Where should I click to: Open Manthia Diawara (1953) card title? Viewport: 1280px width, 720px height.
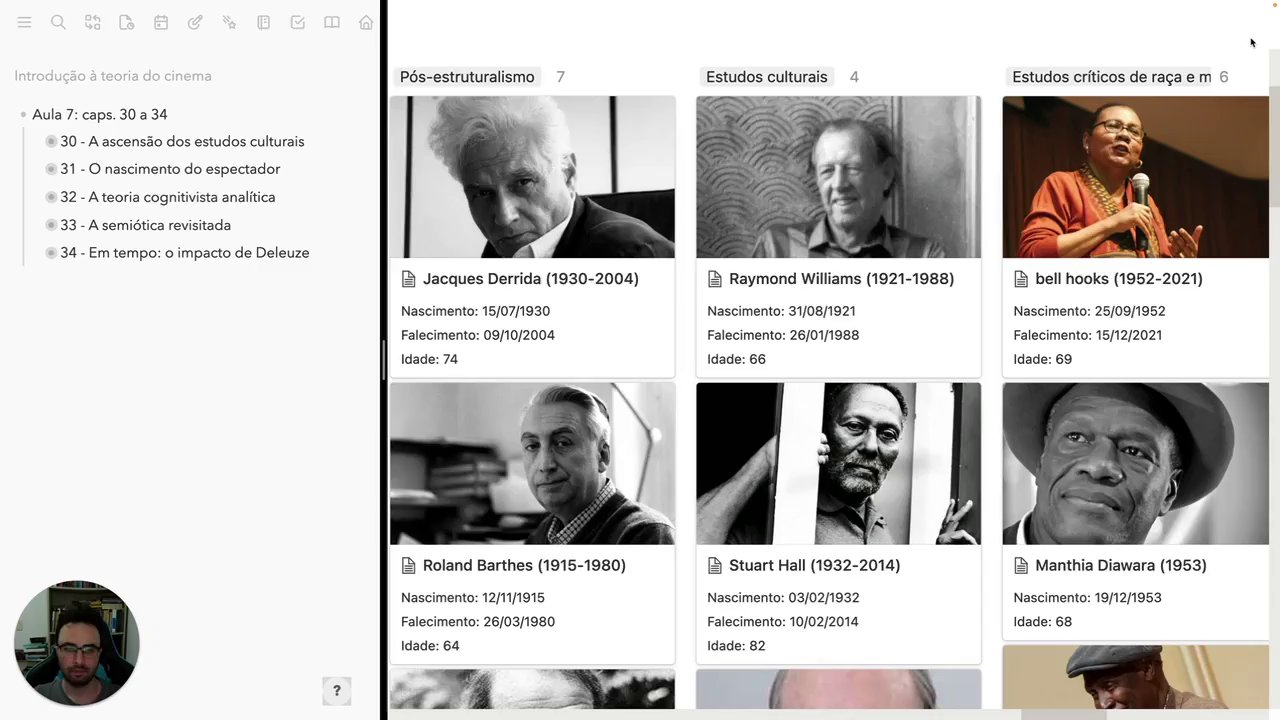(1121, 566)
